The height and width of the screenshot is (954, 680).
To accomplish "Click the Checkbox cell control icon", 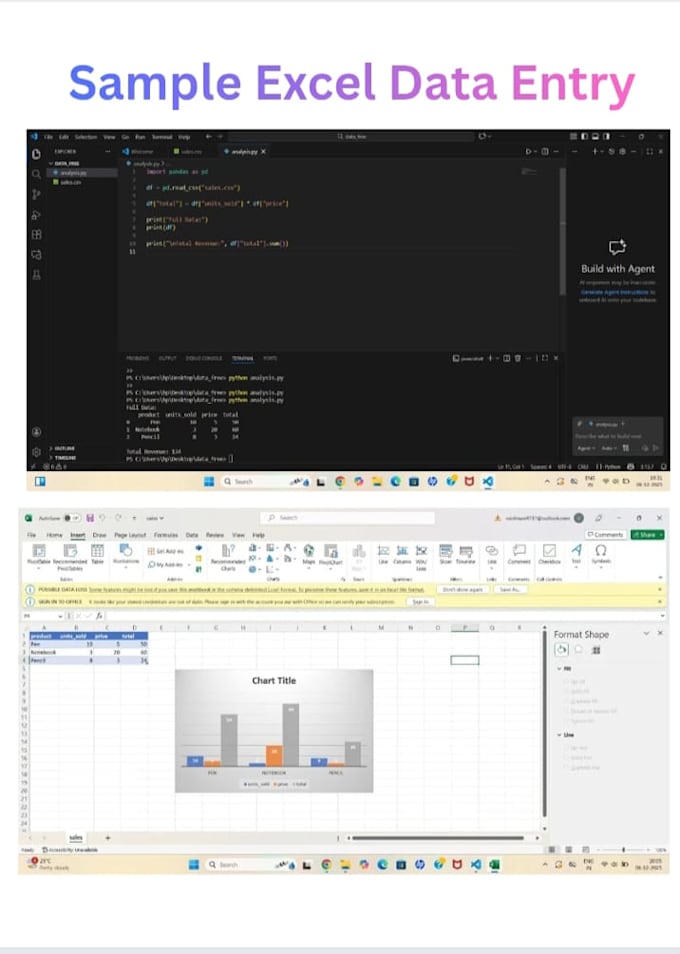I will 549,555.
